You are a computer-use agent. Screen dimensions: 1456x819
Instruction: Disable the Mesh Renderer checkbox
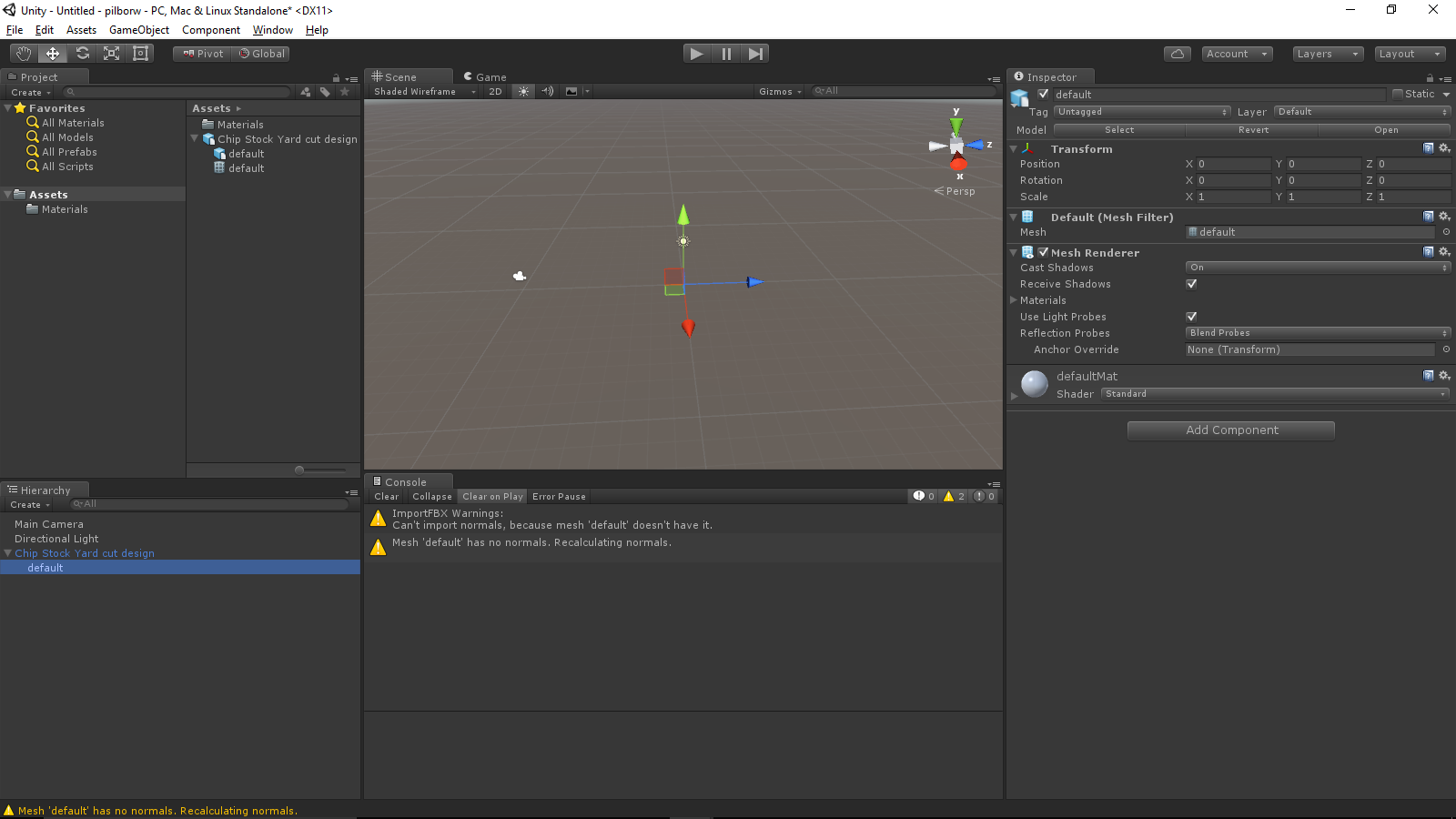tap(1044, 252)
